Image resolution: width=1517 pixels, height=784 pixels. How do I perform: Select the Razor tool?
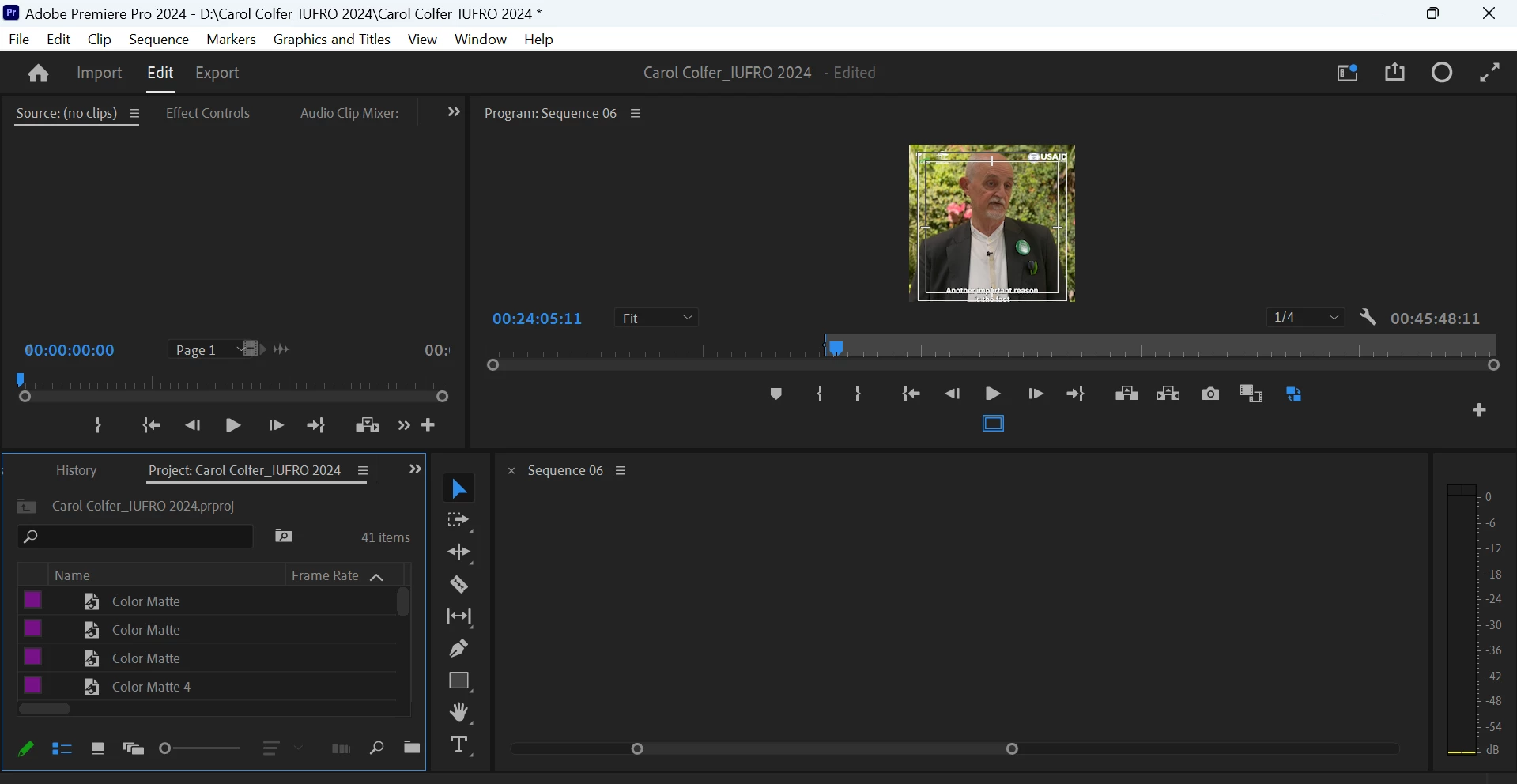(459, 585)
